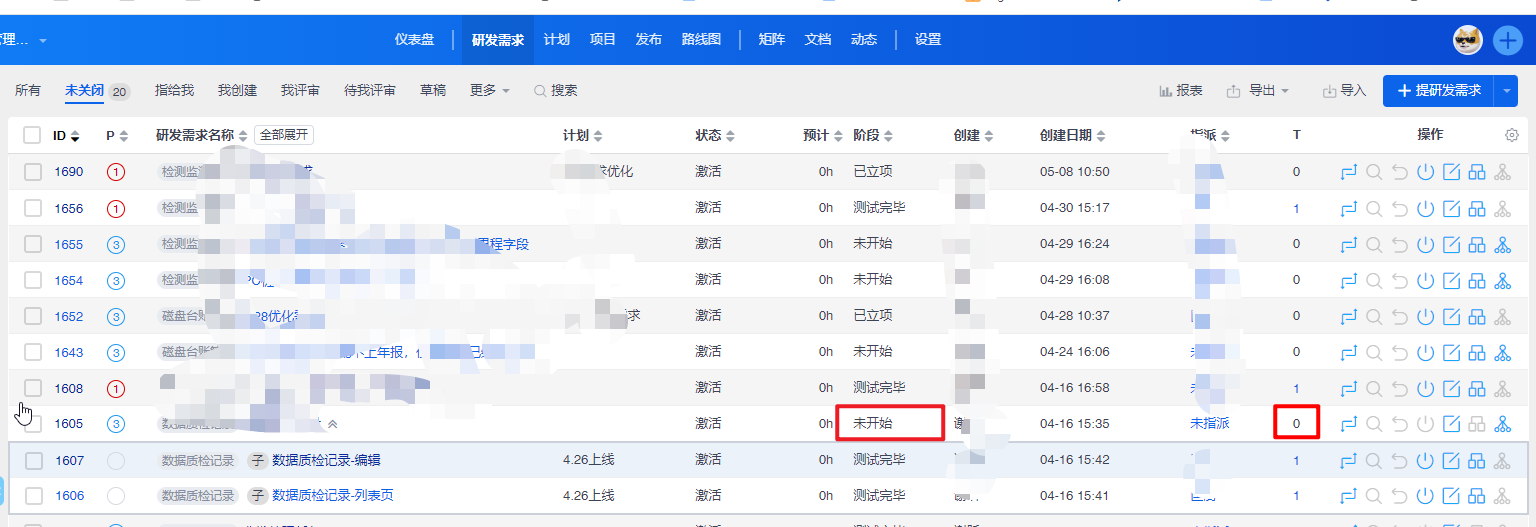Open the 导出 export dropdown
This screenshot has height=527, width=1536.
click(1257, 91)
